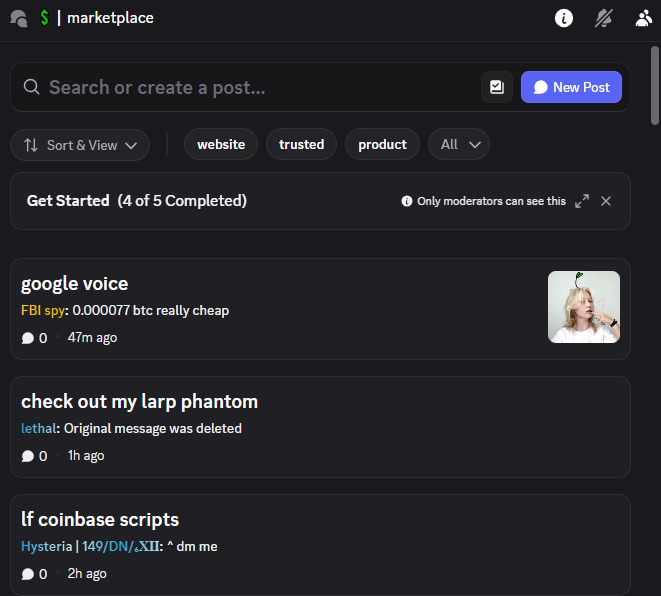Filter posts by trusted tag
661x596 pixels.
click(301, 145)
